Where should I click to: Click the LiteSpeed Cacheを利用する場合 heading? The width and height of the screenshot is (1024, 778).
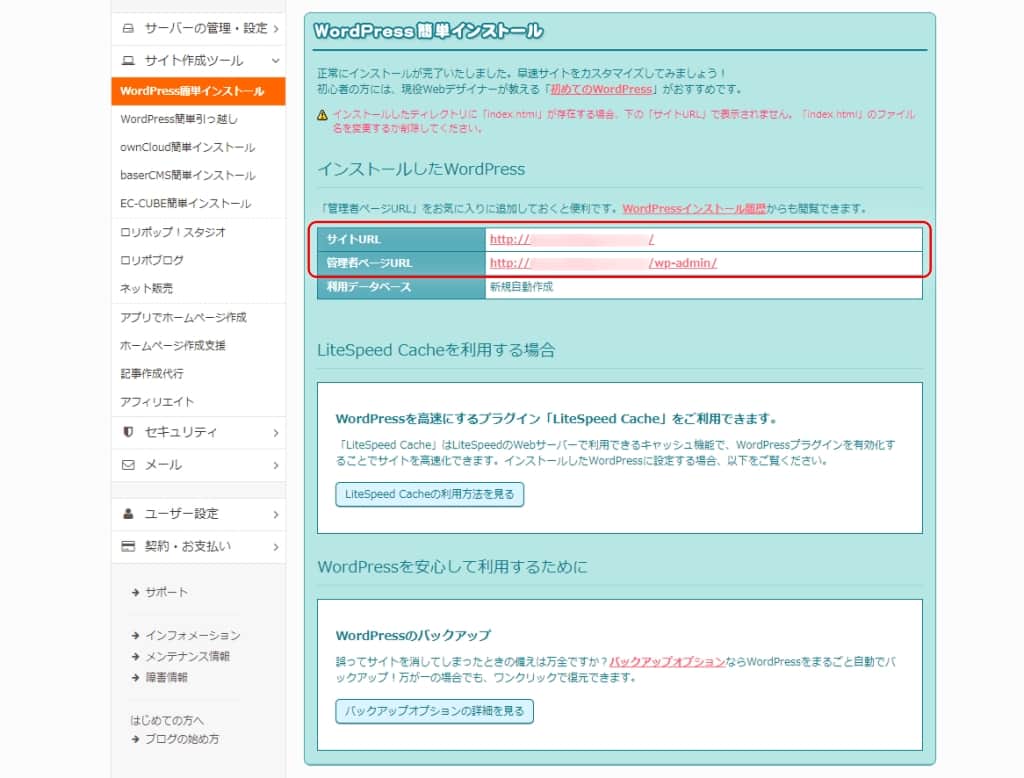tap(436, 350)
